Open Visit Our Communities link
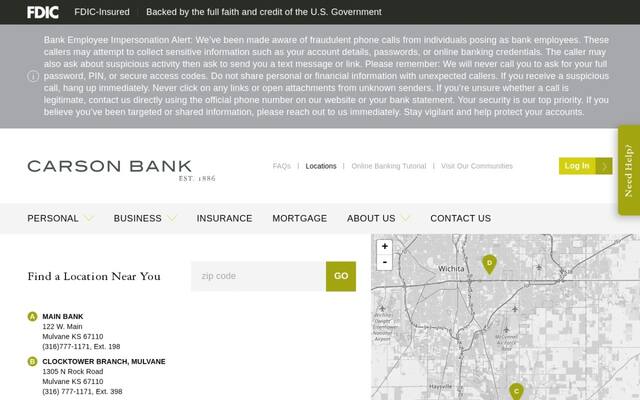The height and width of the screenshot is (400, 640). [x=477, y=166]
